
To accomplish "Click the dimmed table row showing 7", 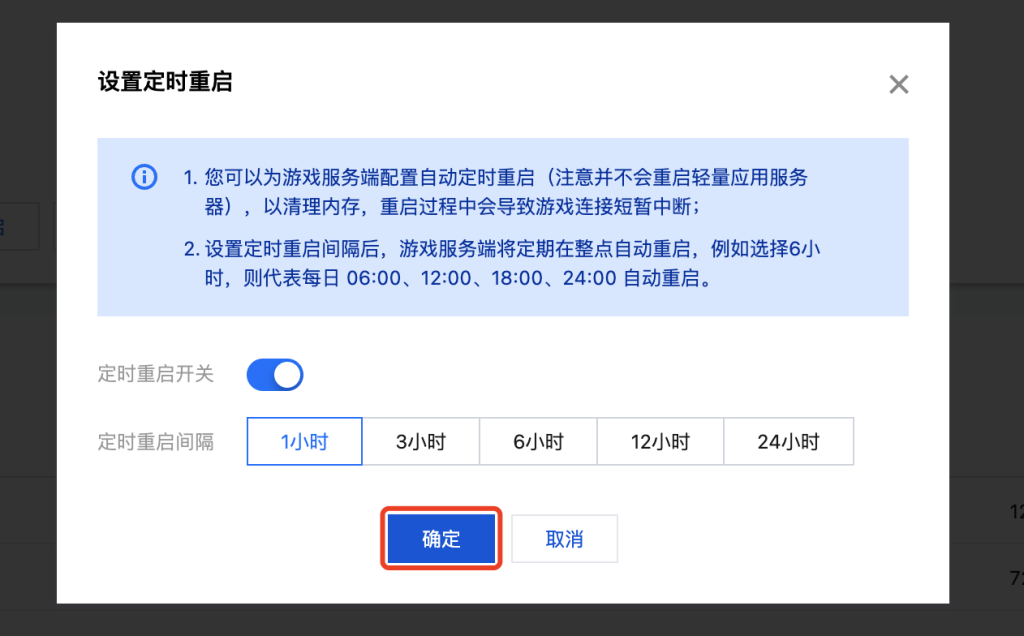I will pos(990,578).
